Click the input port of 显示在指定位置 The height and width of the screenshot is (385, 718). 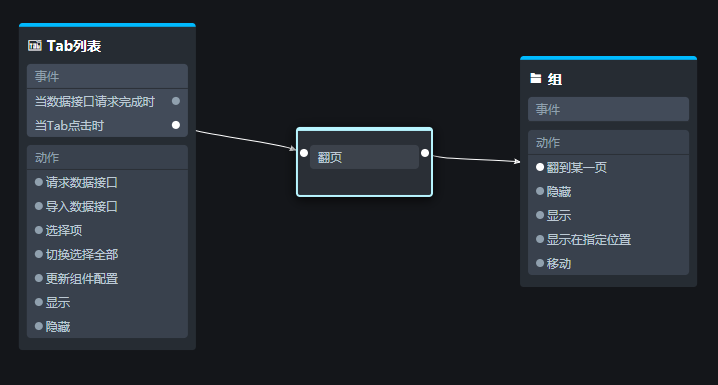pos(540,239)
